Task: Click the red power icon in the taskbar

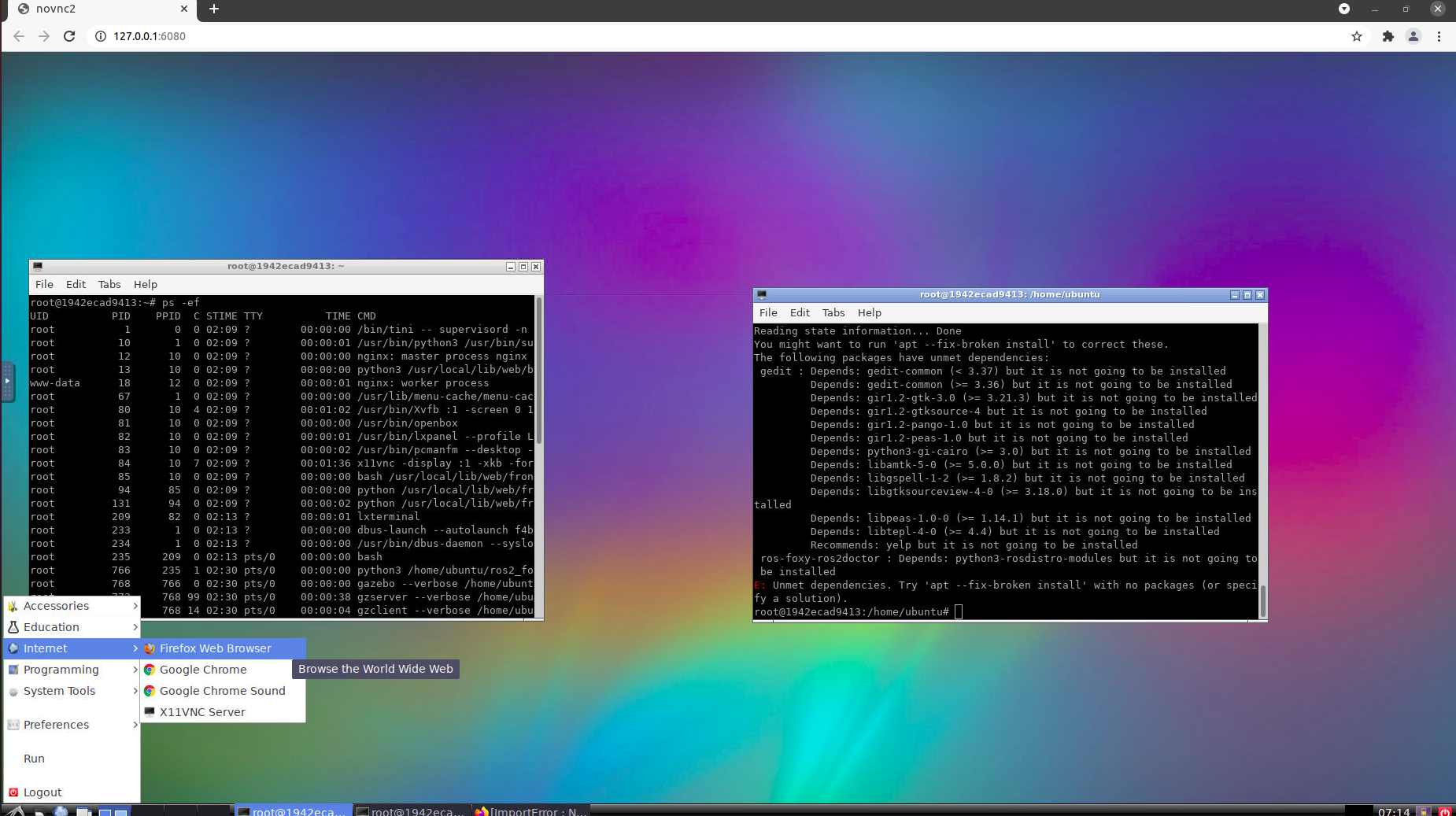Action: (1445, 810)
